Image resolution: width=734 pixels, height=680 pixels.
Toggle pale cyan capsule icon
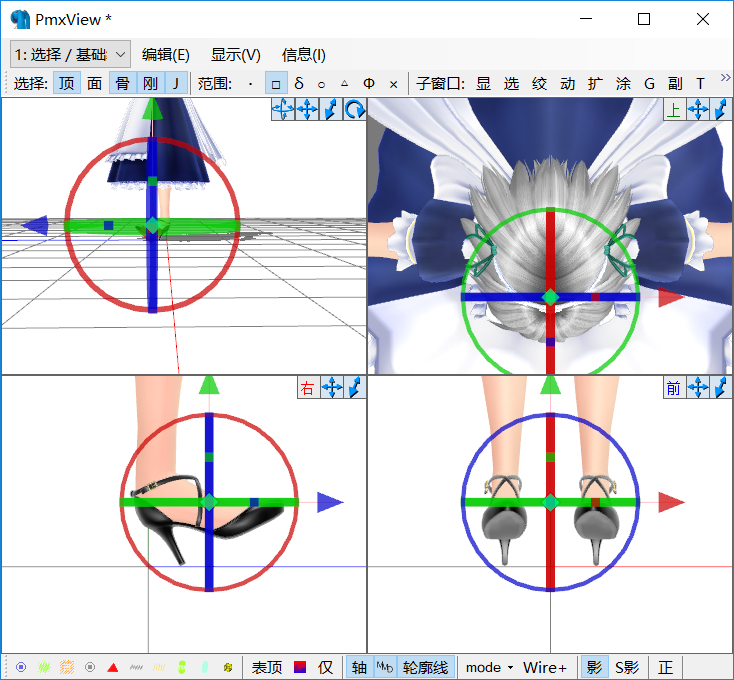pyautogui.click(x=205, y=667)
